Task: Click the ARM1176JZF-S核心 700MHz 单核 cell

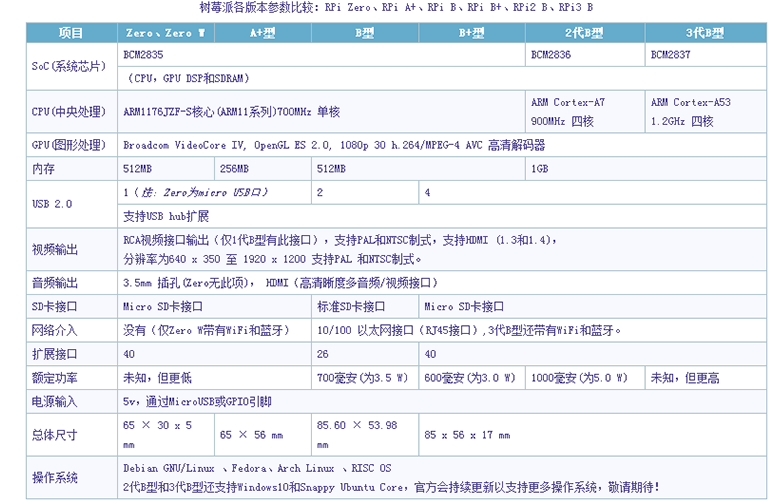Action: (x=321, y=111)
